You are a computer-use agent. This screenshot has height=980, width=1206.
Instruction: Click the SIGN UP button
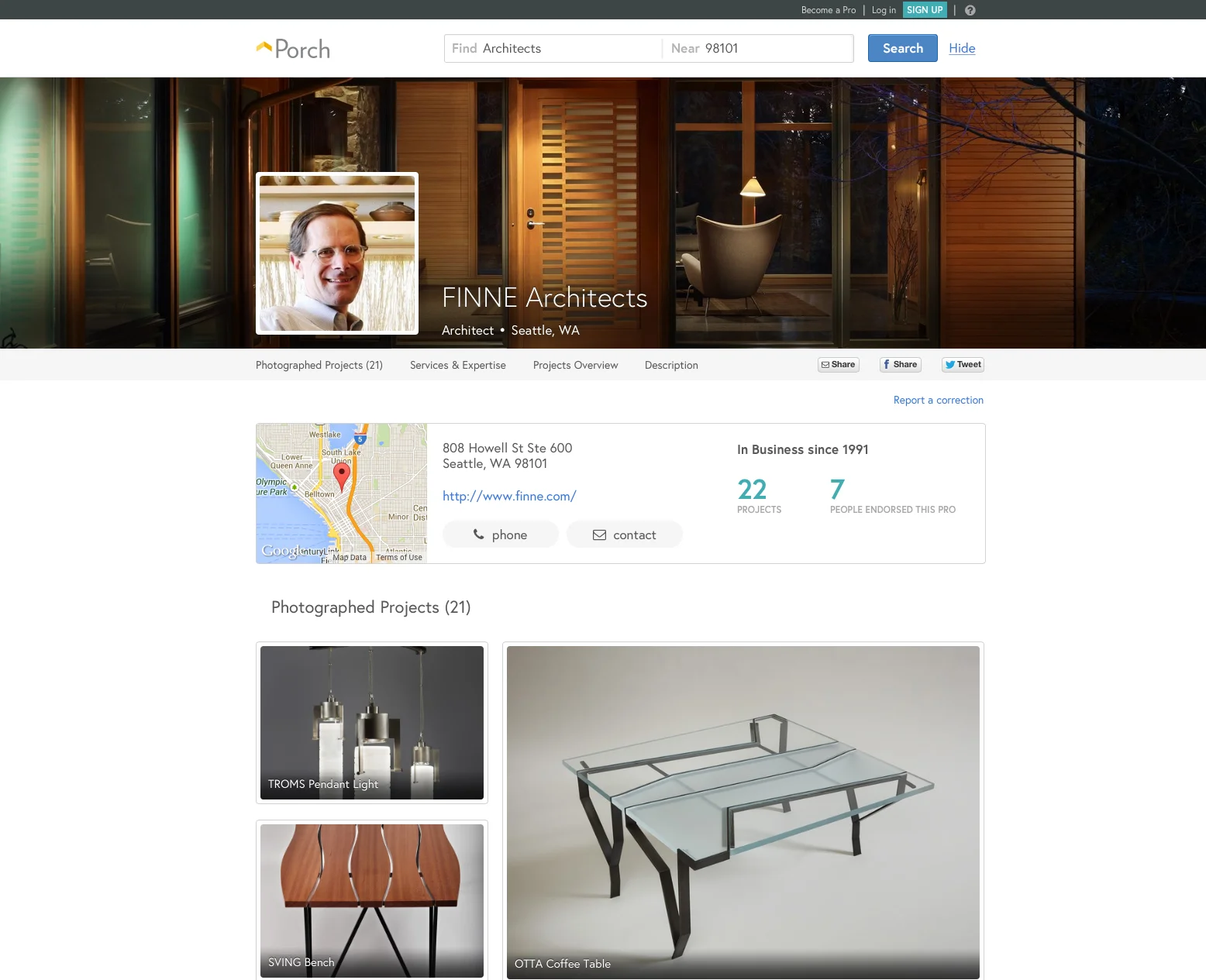925,10
